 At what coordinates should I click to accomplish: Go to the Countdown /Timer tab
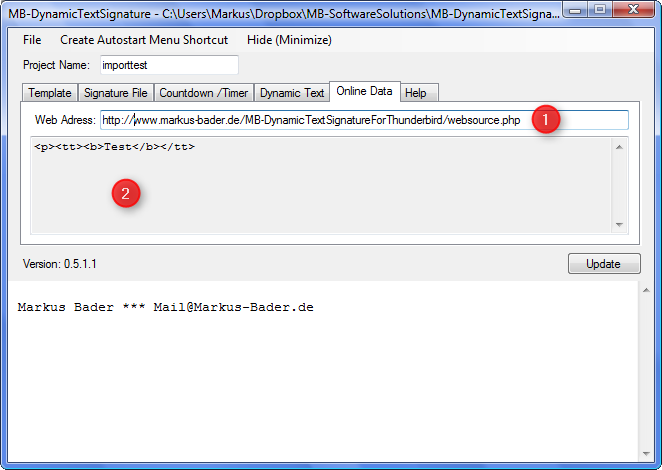pos(204,93)
